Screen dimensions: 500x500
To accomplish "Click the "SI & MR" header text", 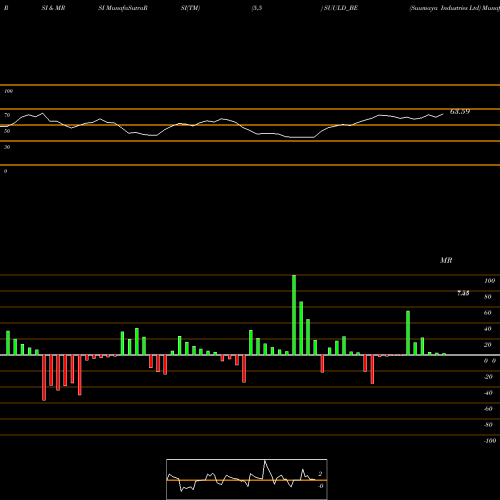I will point(53,8).
